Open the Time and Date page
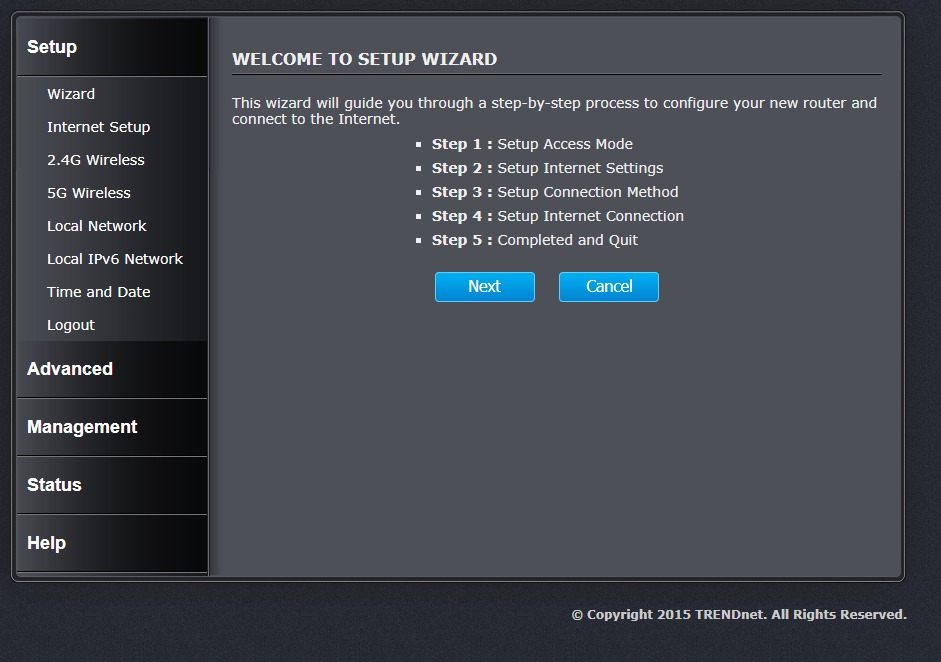941x662 pixels. (x=98, y=292)
